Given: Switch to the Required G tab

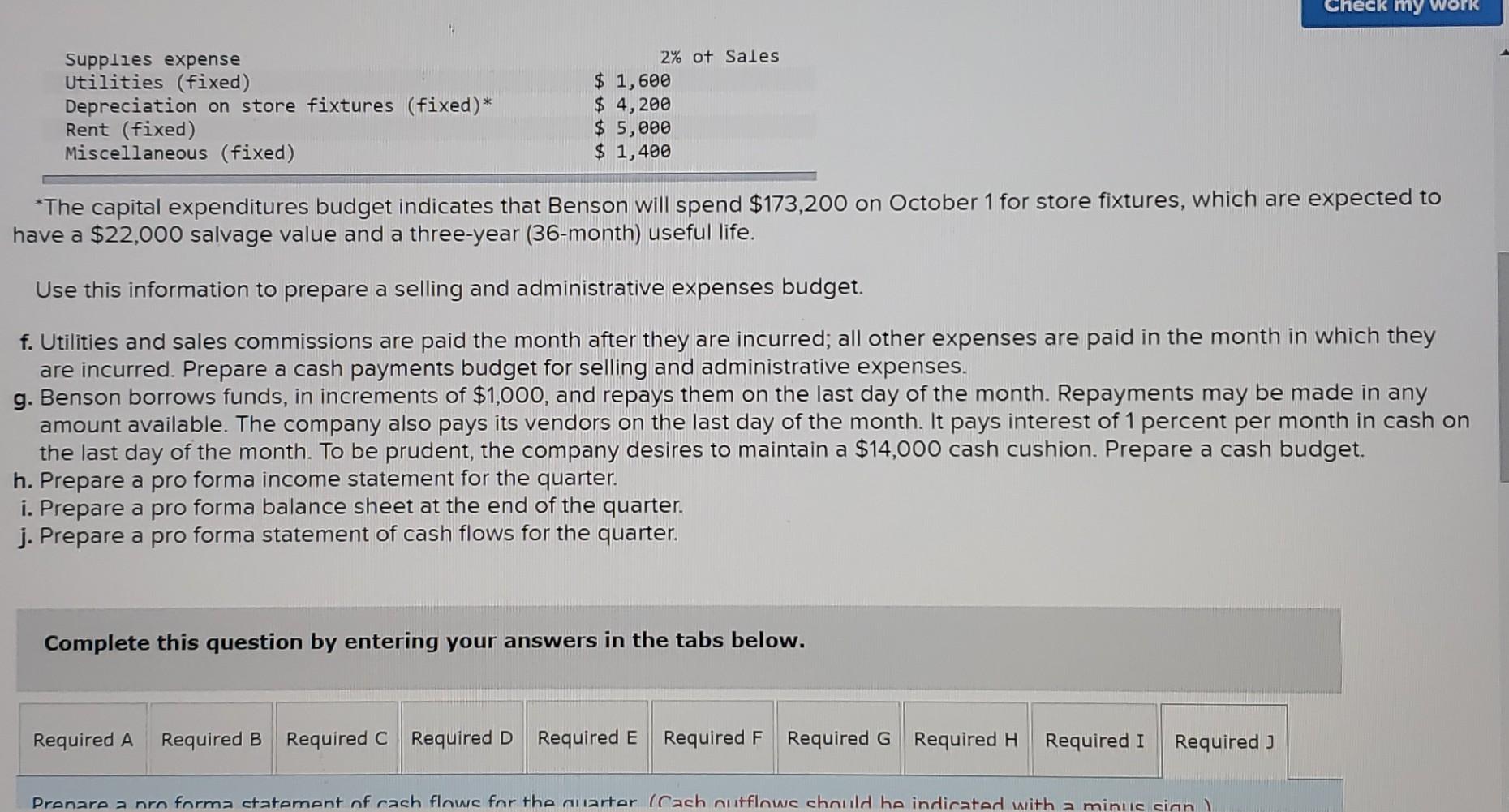Looking at the screenshot, I should point(839,739).
